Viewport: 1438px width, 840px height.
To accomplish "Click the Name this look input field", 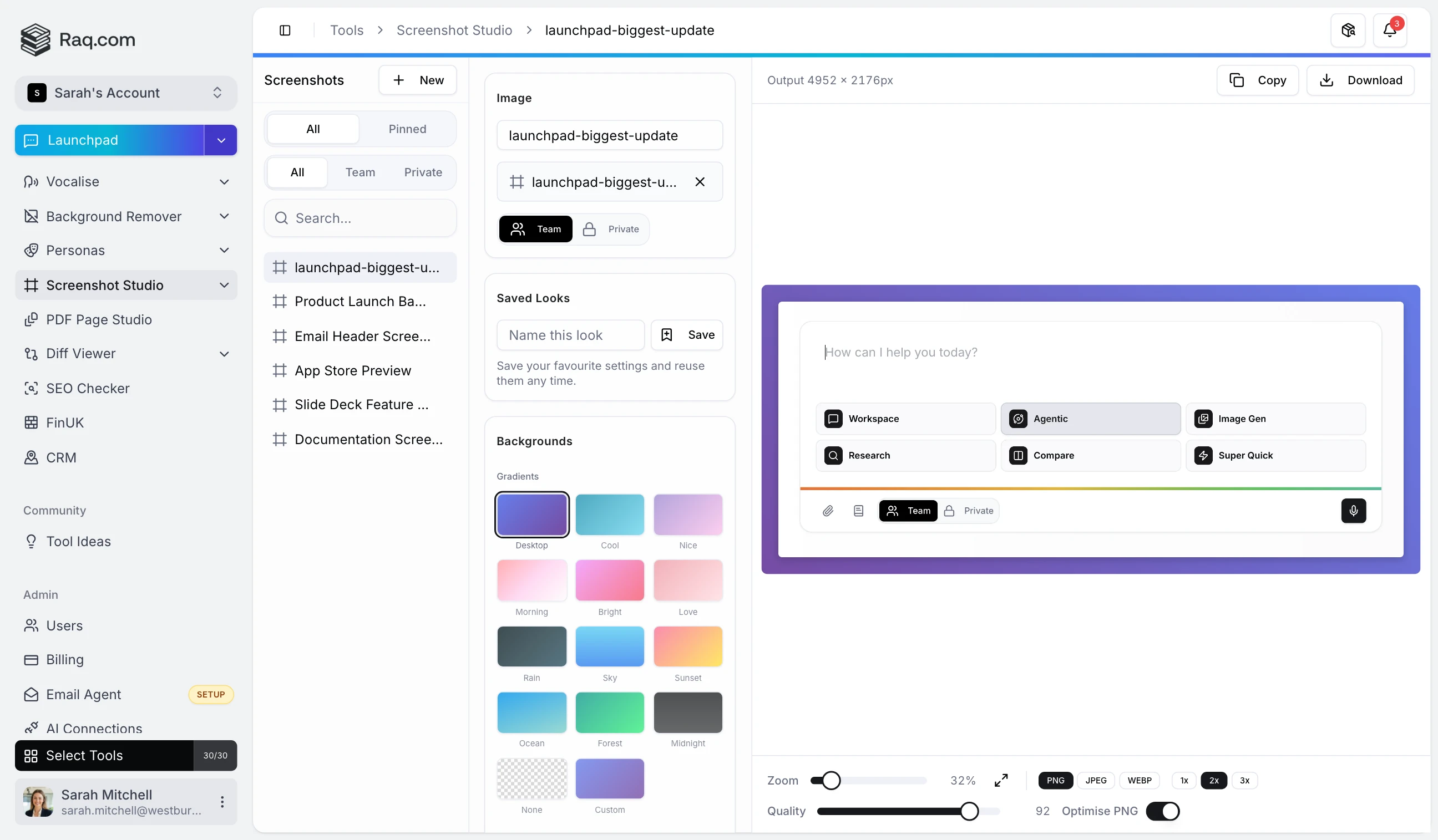I will (x=570, y=335).
